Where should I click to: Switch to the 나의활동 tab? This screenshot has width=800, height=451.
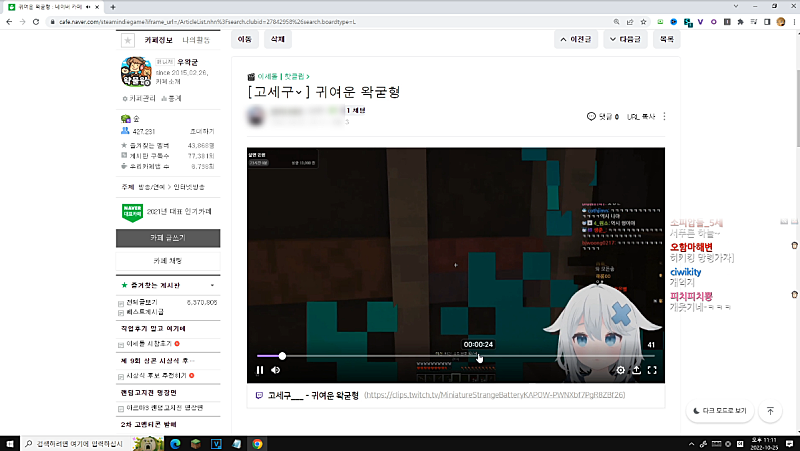(196, 40)
